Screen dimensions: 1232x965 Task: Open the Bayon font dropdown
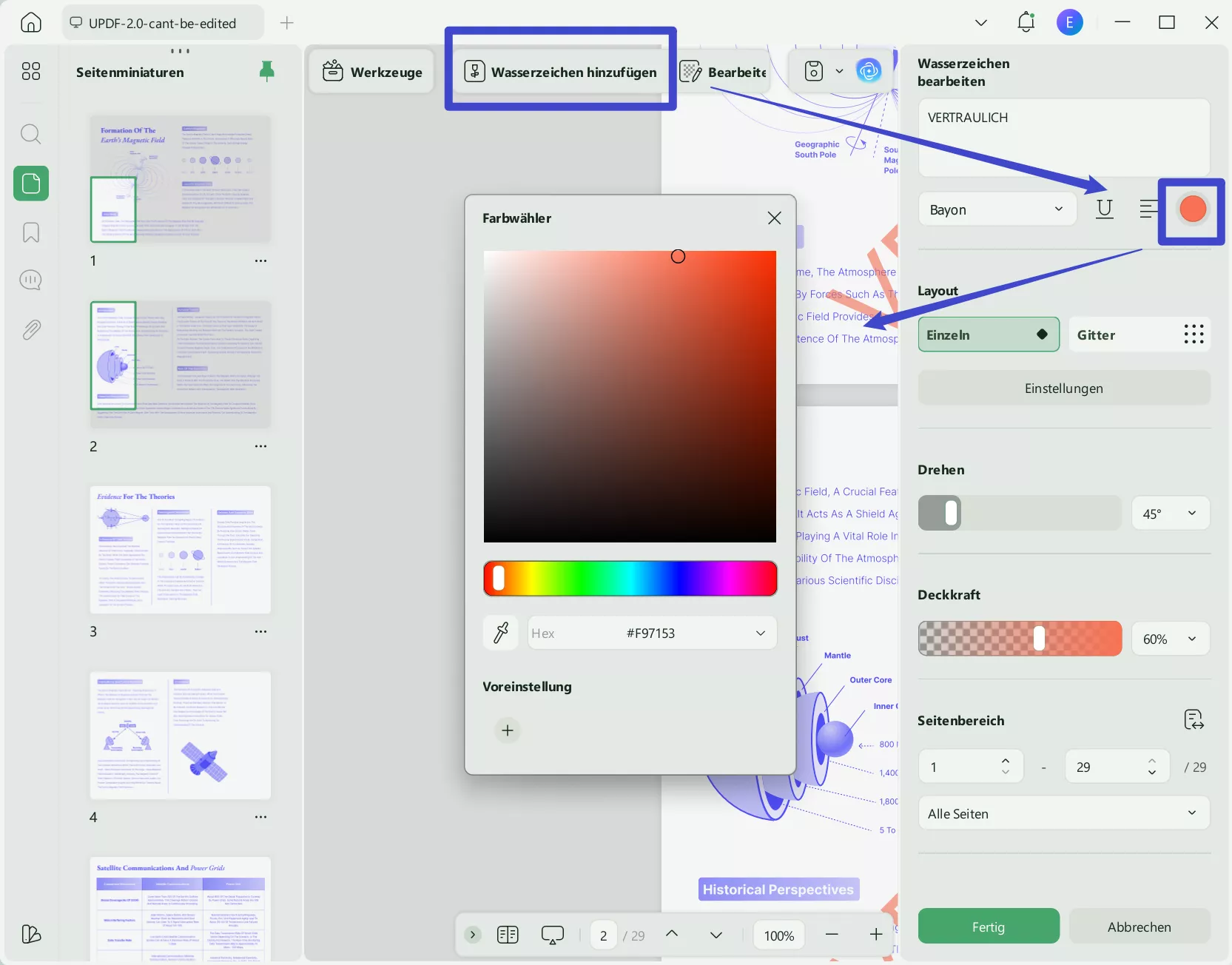click(997, 209)
